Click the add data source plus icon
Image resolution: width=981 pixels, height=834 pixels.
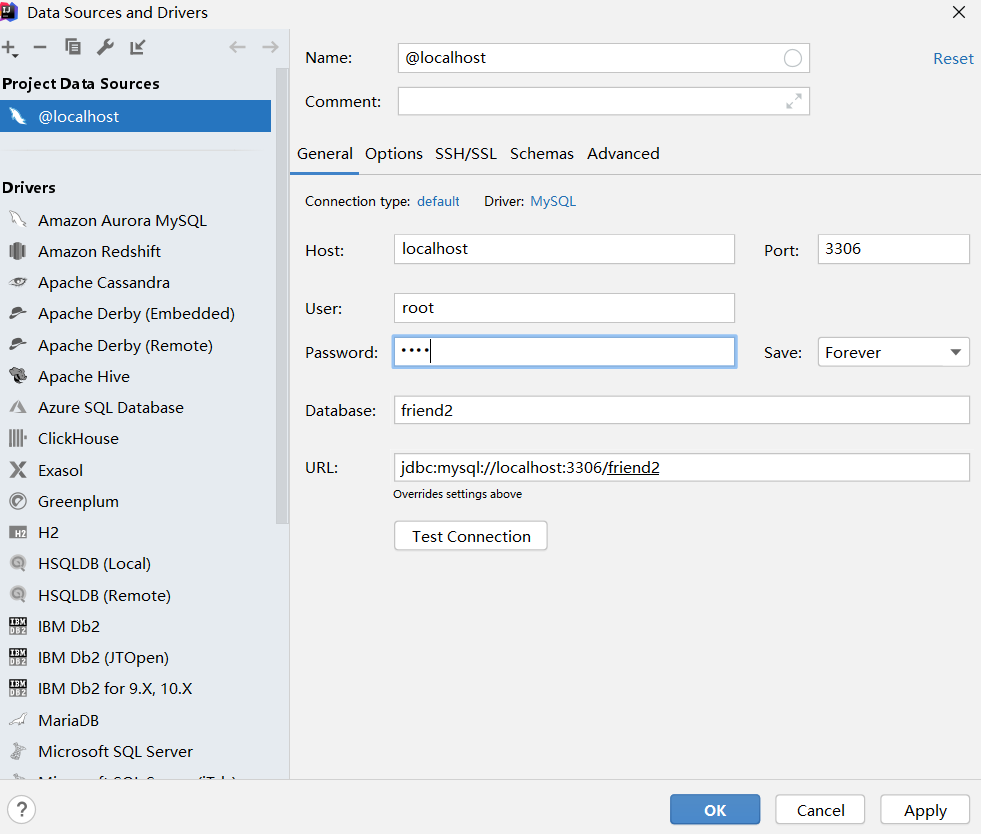tap(9, 47)
